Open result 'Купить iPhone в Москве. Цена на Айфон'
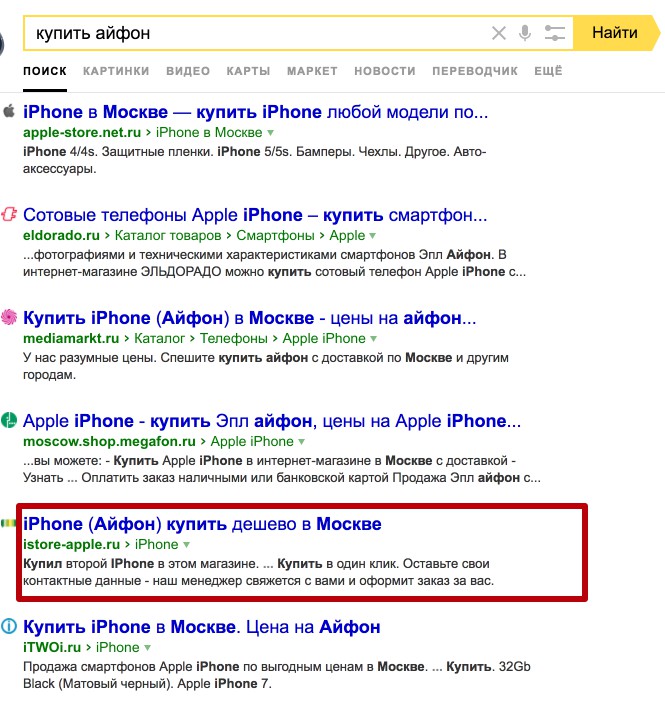 (202, 627)
